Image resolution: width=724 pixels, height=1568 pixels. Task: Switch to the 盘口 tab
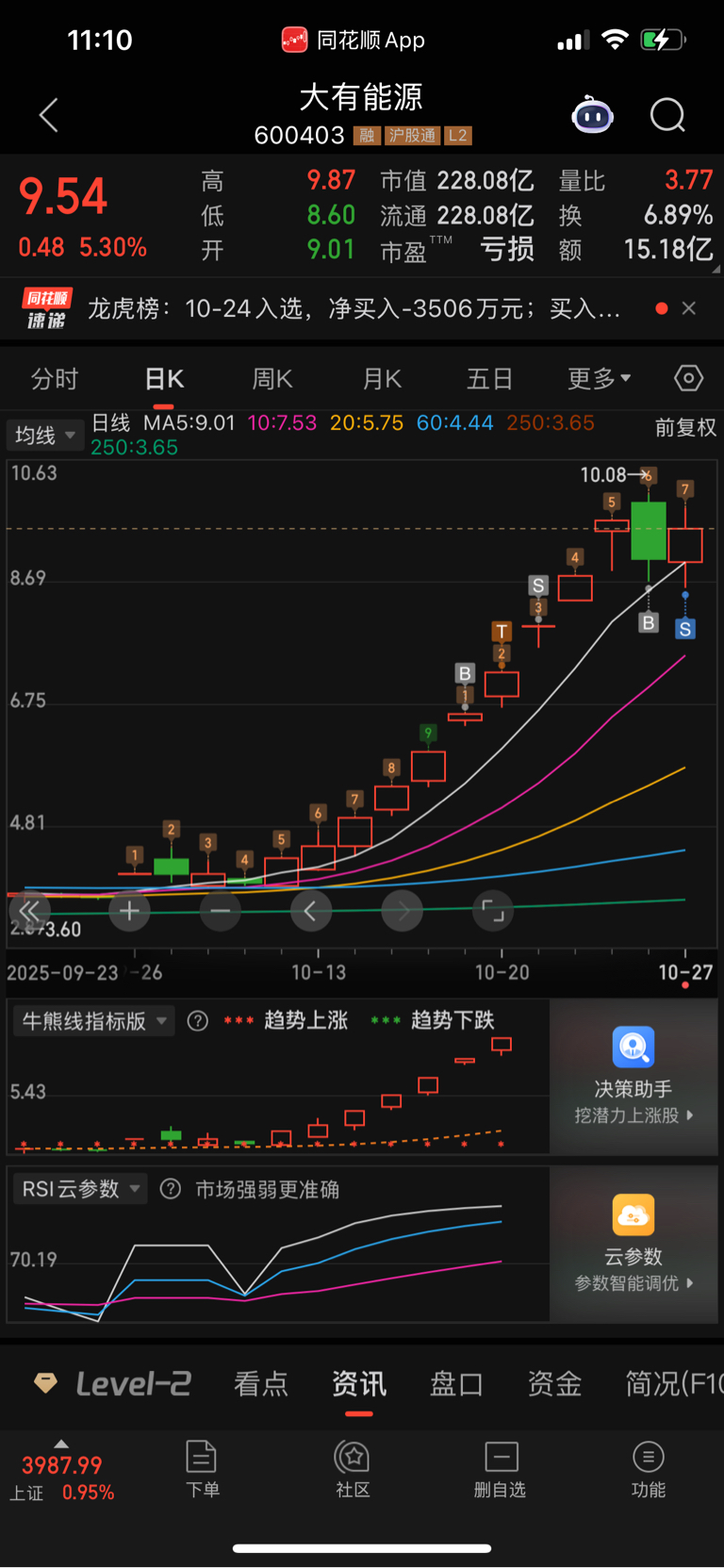456,1384
